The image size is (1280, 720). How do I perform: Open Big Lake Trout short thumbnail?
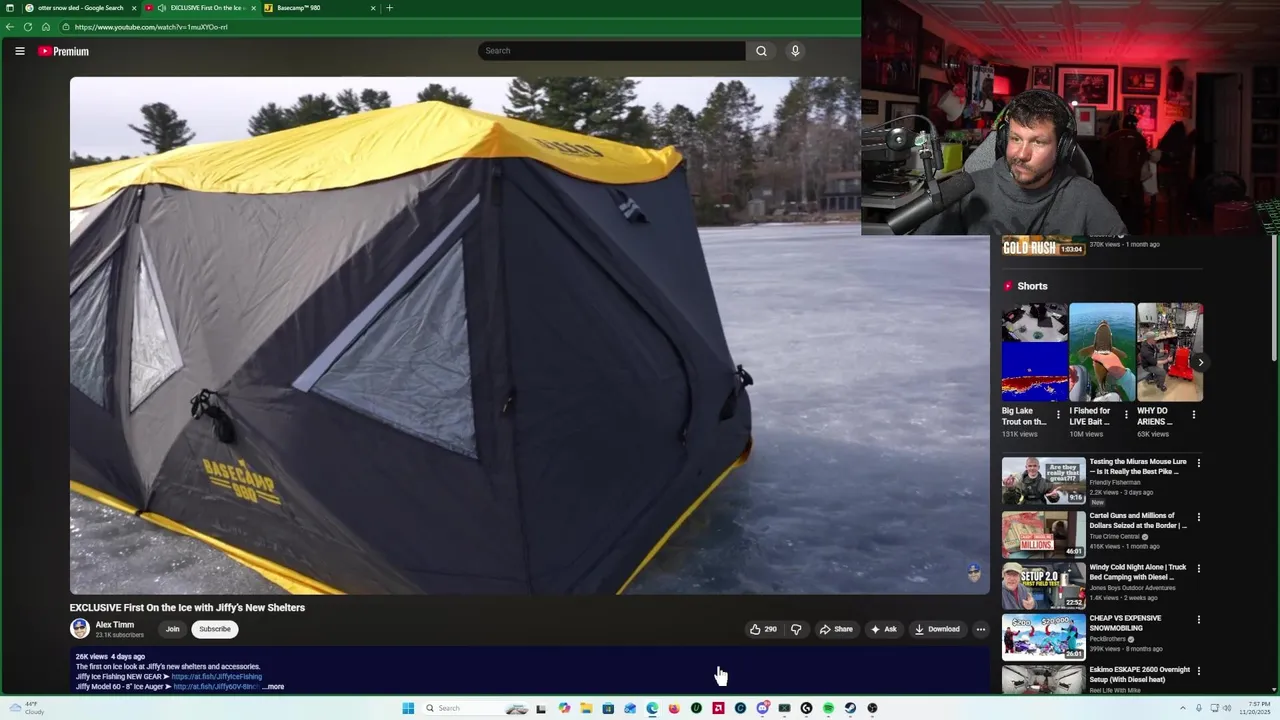coord(1034,352)
